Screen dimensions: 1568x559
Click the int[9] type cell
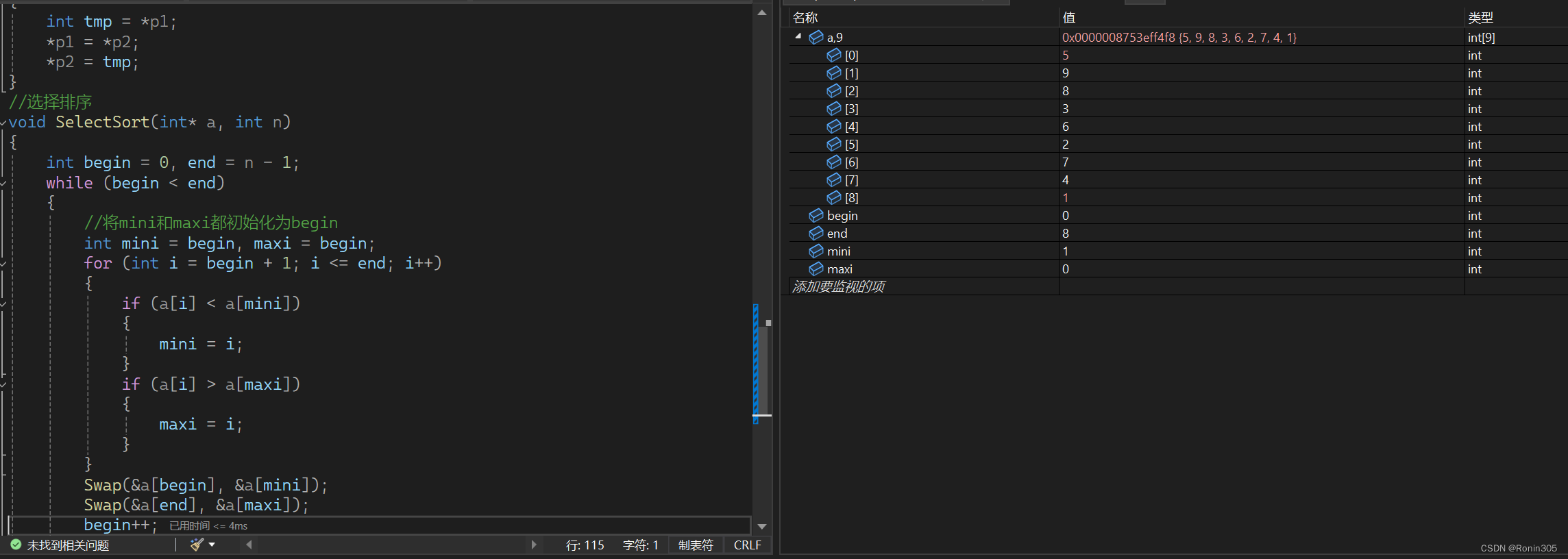1481,37
